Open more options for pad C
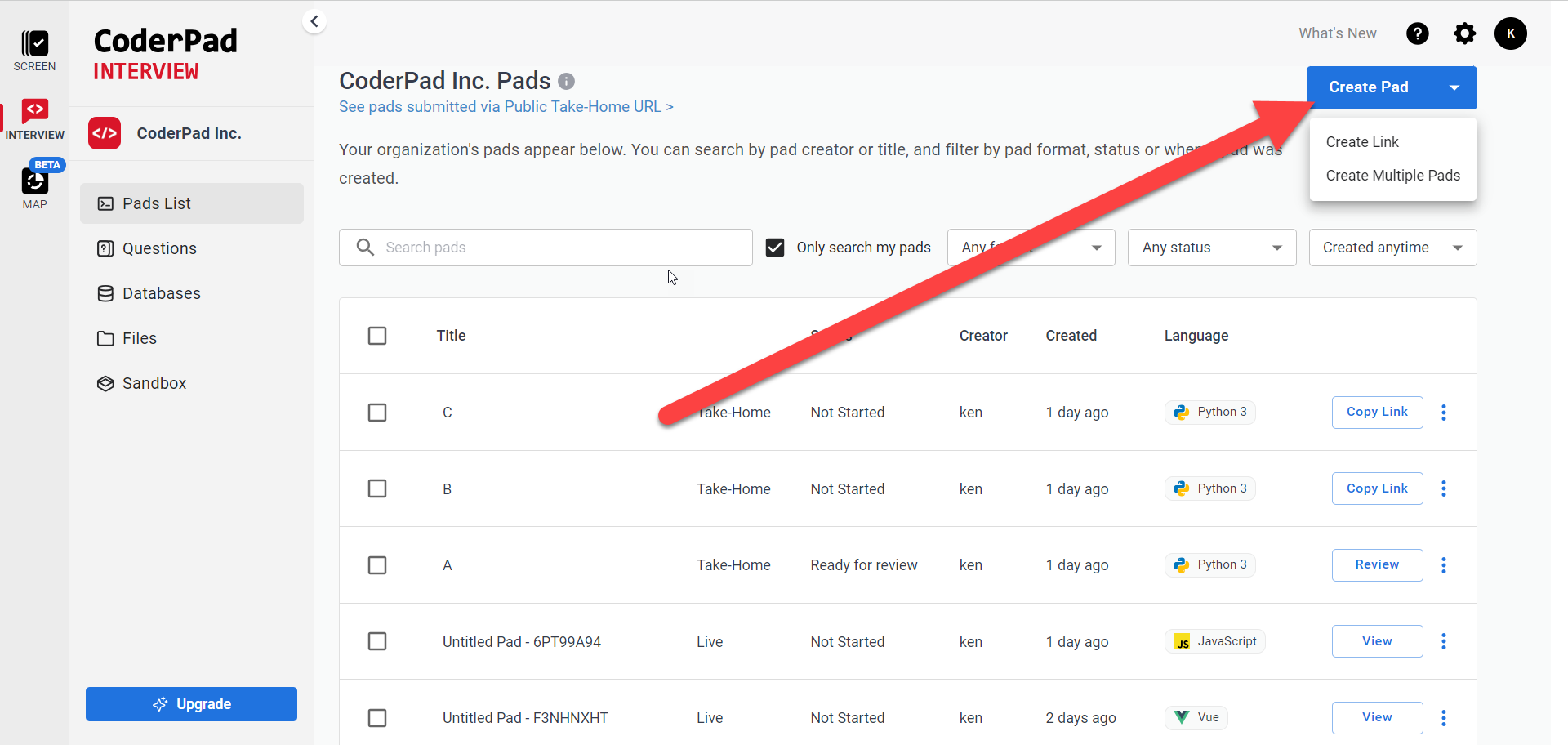 tap(1443, 413)
